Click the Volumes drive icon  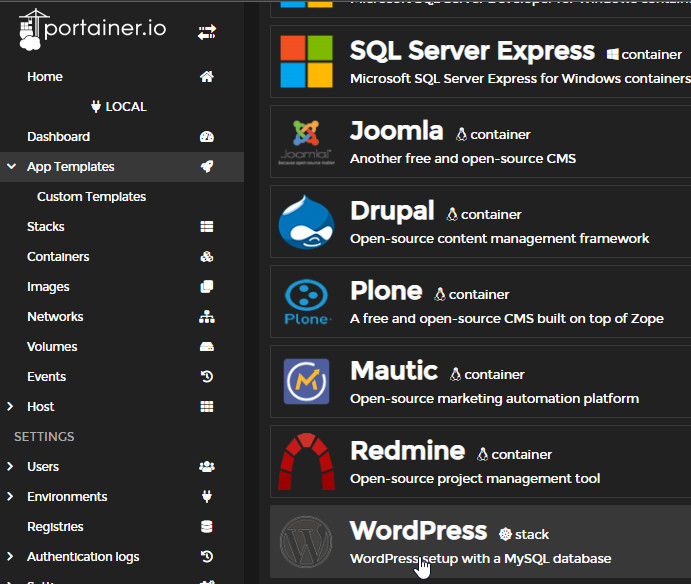pyautogui.click(x=207, y=347)
